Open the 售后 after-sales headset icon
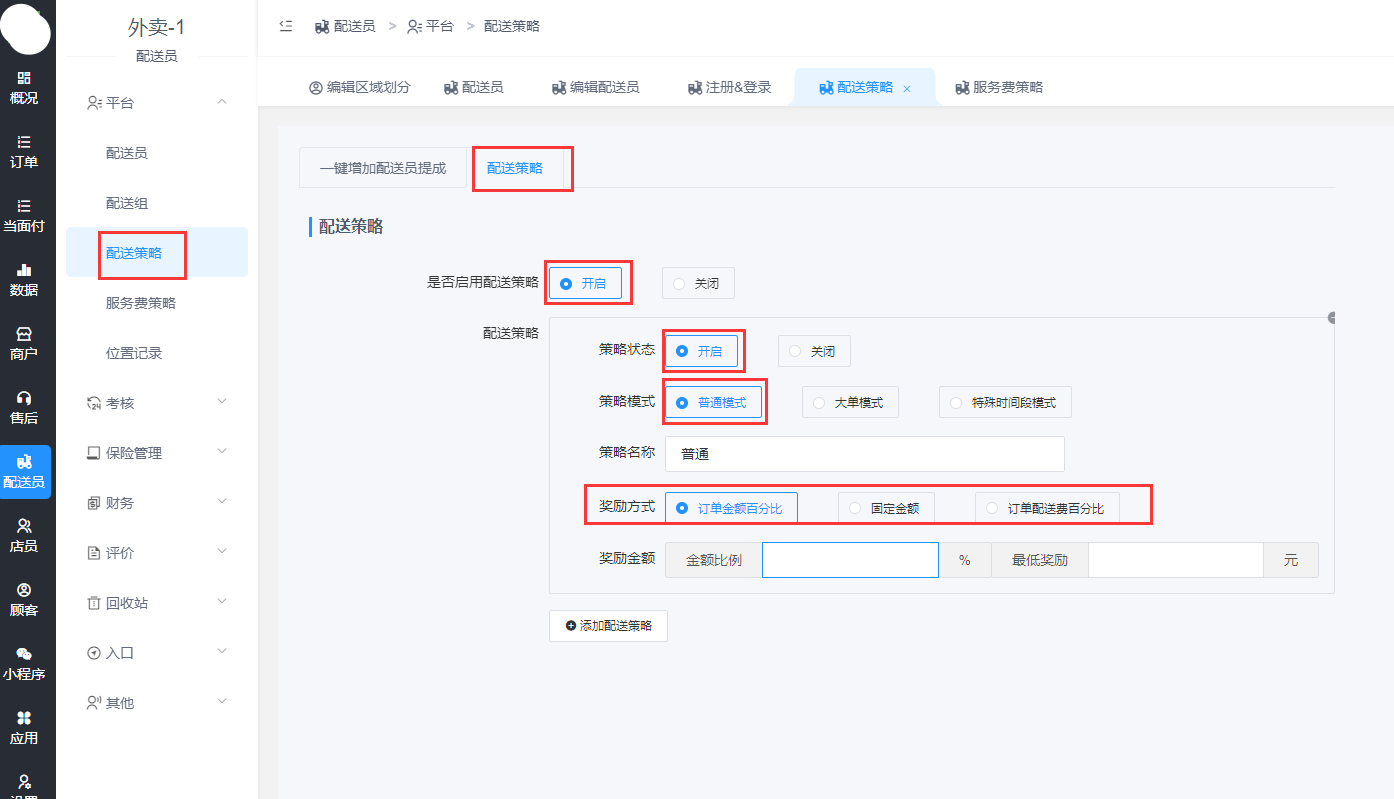 coord(24,398)
